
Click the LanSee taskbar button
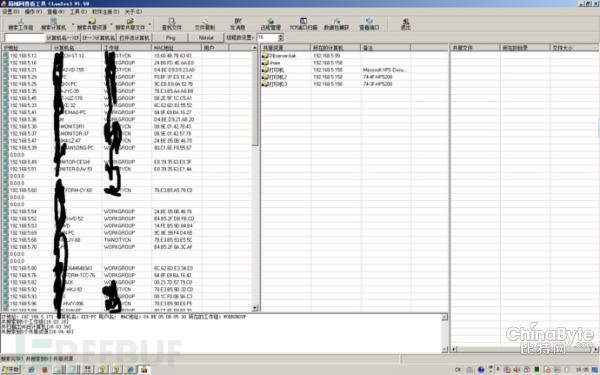point(144,370)
